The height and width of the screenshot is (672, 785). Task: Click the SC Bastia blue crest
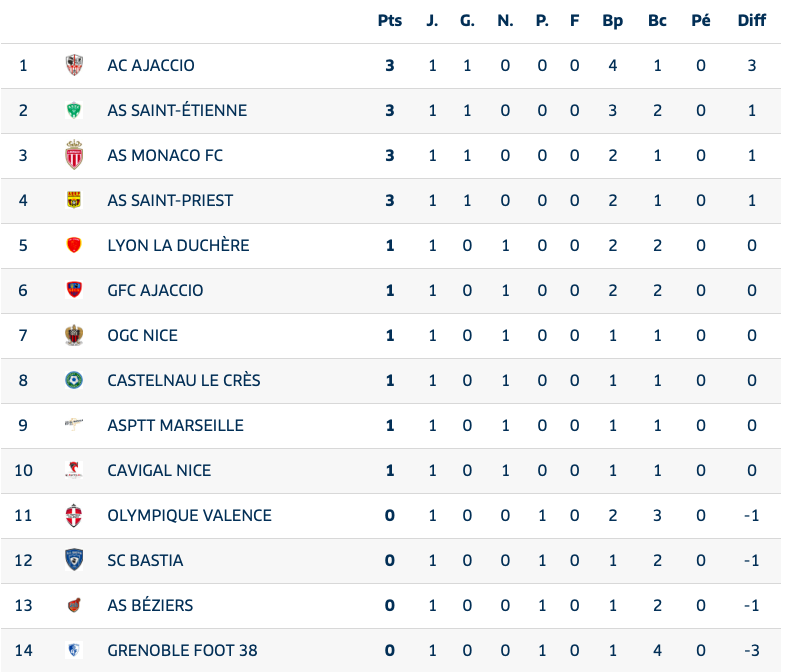click(74, 561)
